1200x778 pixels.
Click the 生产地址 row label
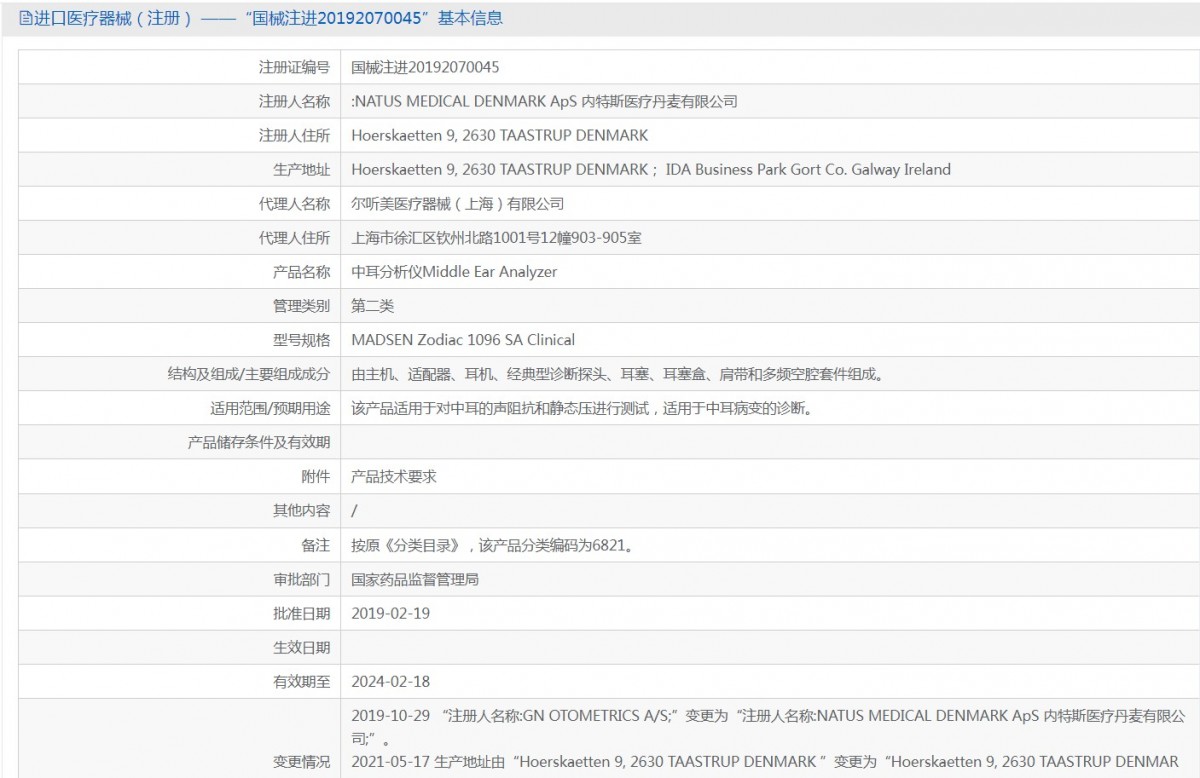[x=301, y=169]
